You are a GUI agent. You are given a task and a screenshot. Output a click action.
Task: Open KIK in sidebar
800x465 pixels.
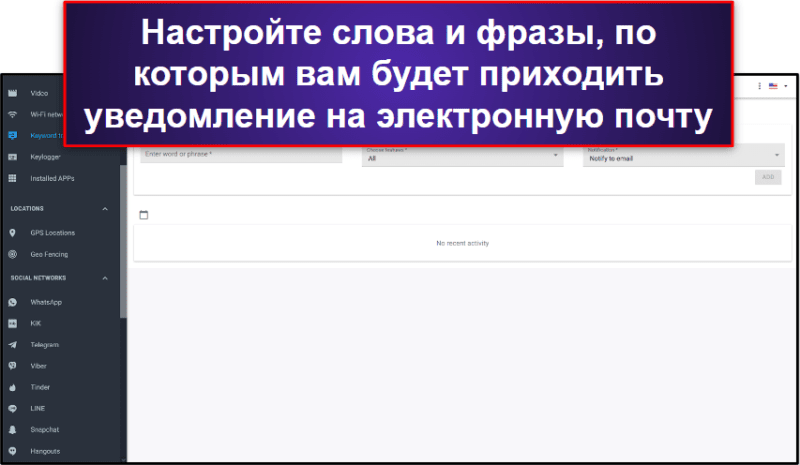(36, 324)
